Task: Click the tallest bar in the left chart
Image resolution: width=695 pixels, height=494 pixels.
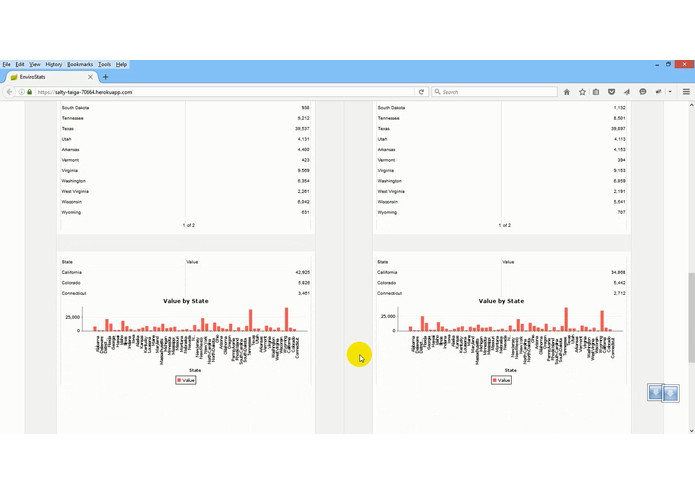Action: [x=286, y=319]
